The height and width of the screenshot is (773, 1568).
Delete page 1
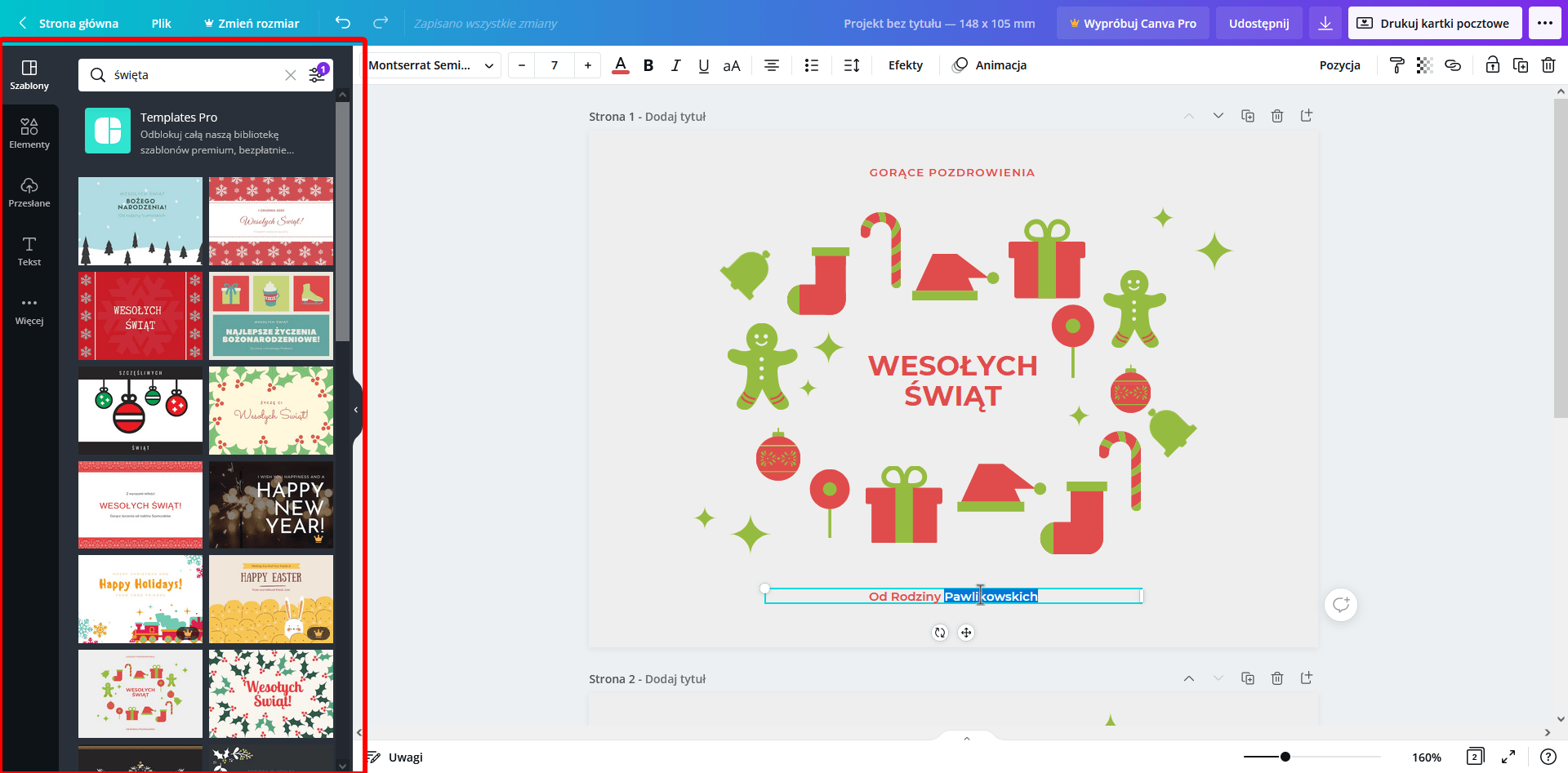point(1277,116)
